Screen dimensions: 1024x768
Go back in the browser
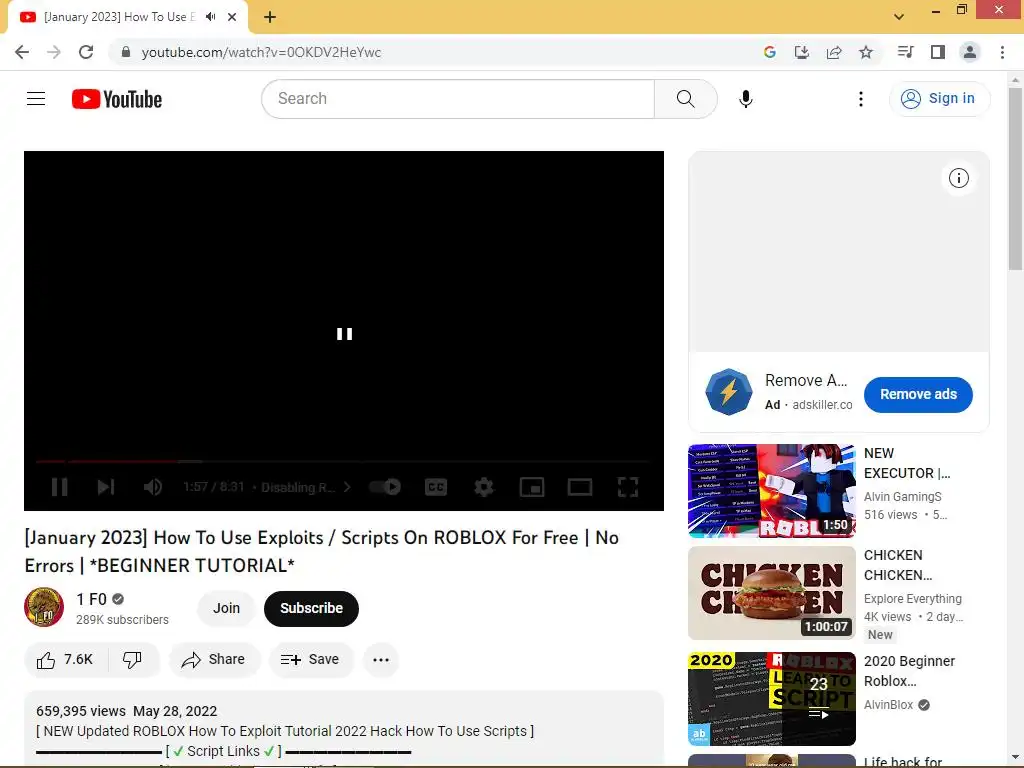click(22, 52)
